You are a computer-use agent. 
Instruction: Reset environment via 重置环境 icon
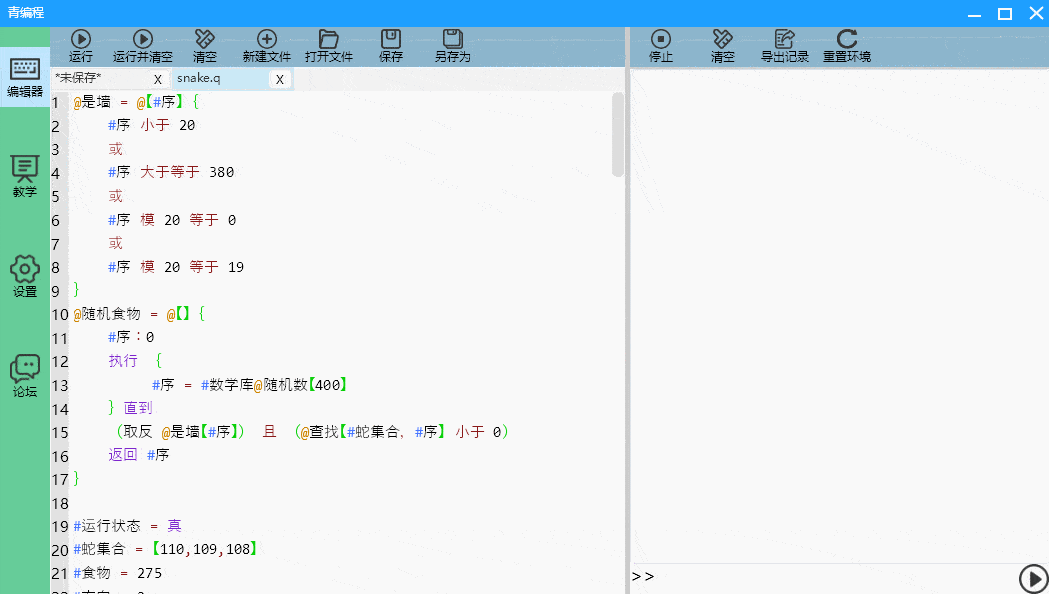[x=847, y=46]
